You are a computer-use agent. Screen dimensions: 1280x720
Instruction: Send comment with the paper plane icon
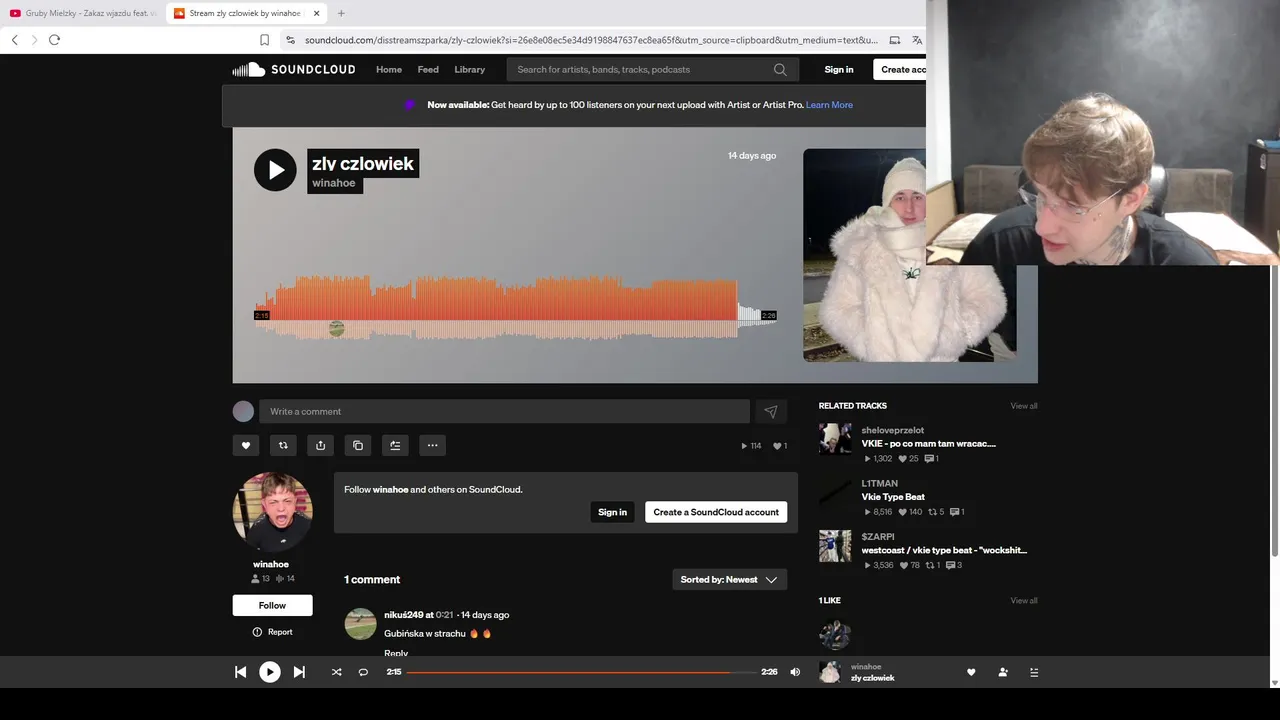(x=771, y=411)
